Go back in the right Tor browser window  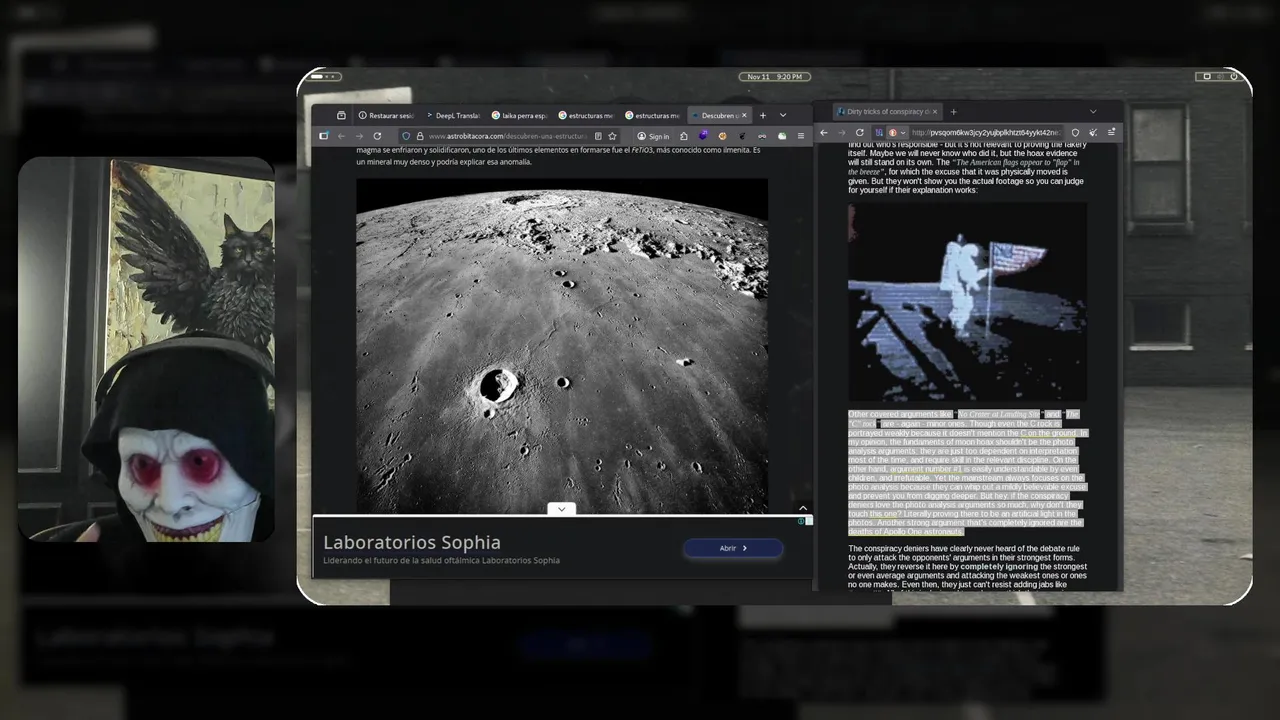tap(824, 132)
